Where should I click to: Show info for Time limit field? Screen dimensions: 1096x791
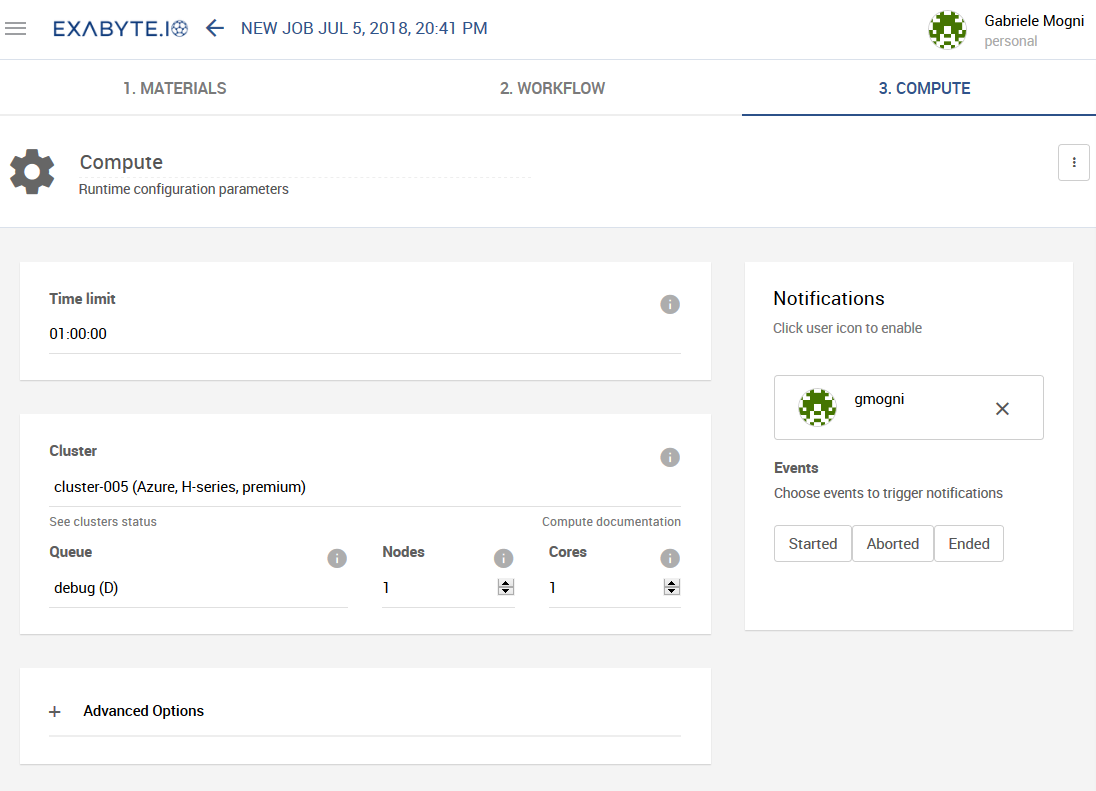[x=670, y=304]
